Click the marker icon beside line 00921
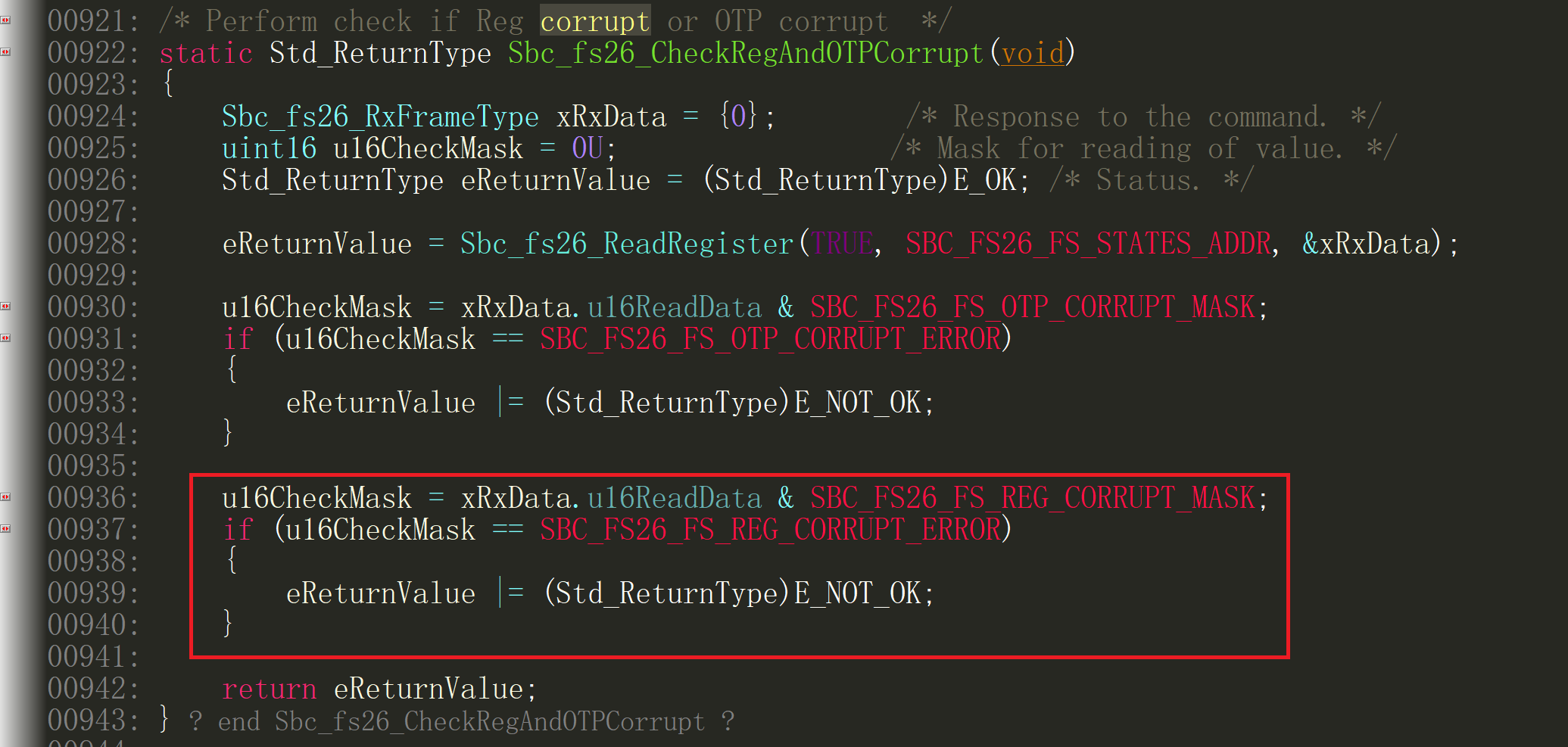 point(7,20)
